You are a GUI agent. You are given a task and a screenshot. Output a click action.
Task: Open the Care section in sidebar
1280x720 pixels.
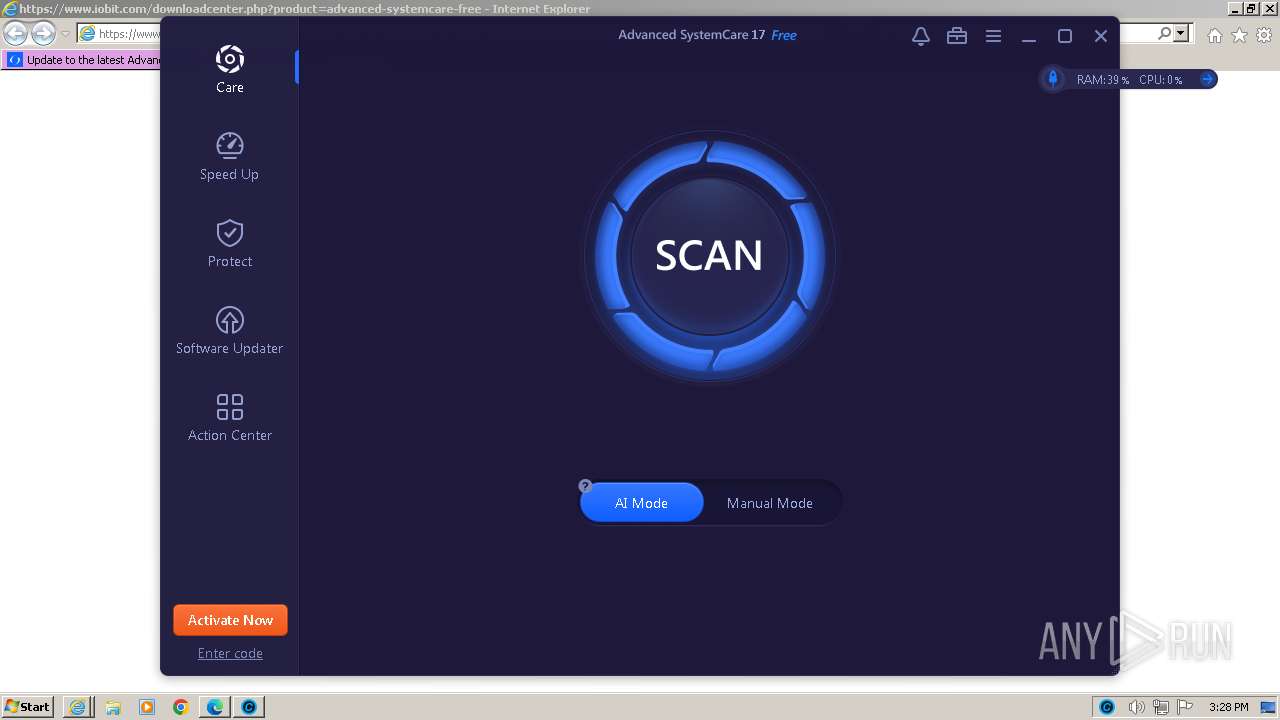230,69
